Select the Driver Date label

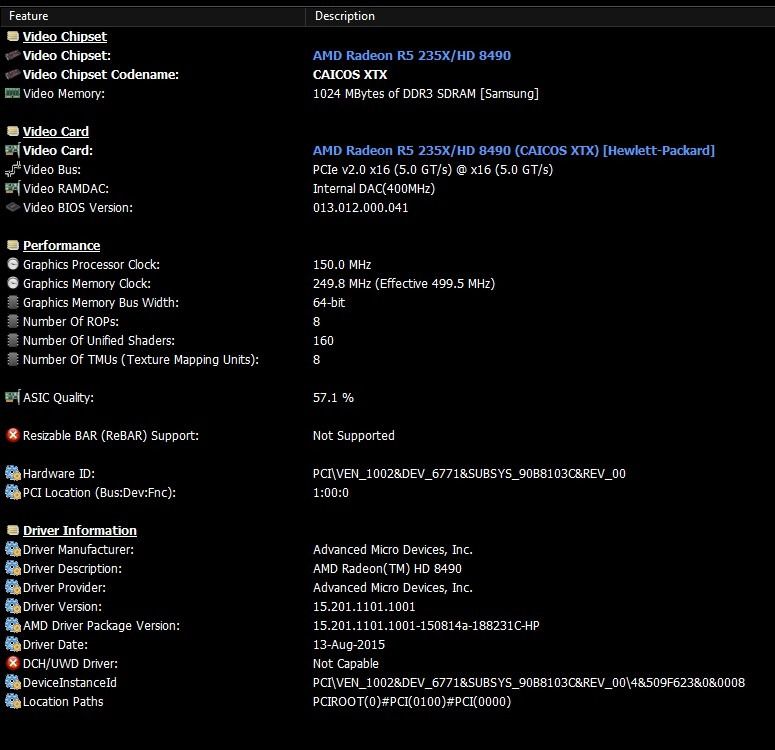point(55,645)
